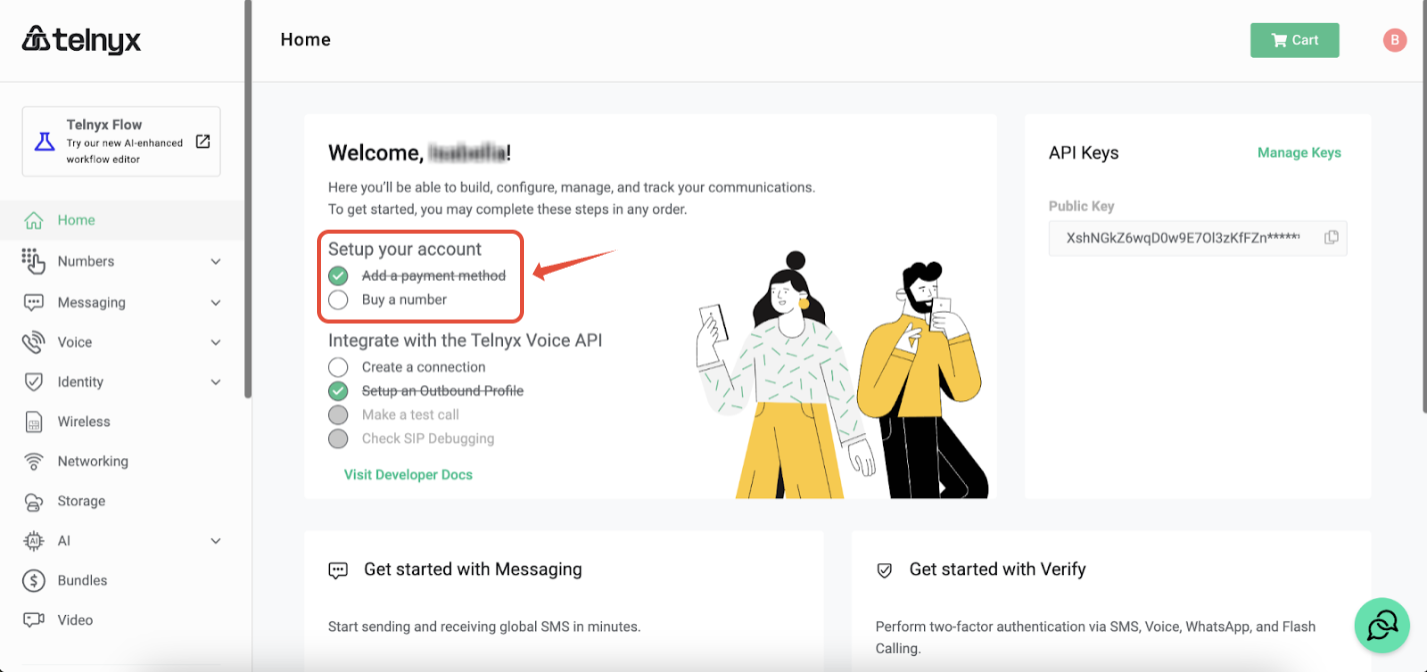
Task: Copy the public API key
Action: 1331,238
